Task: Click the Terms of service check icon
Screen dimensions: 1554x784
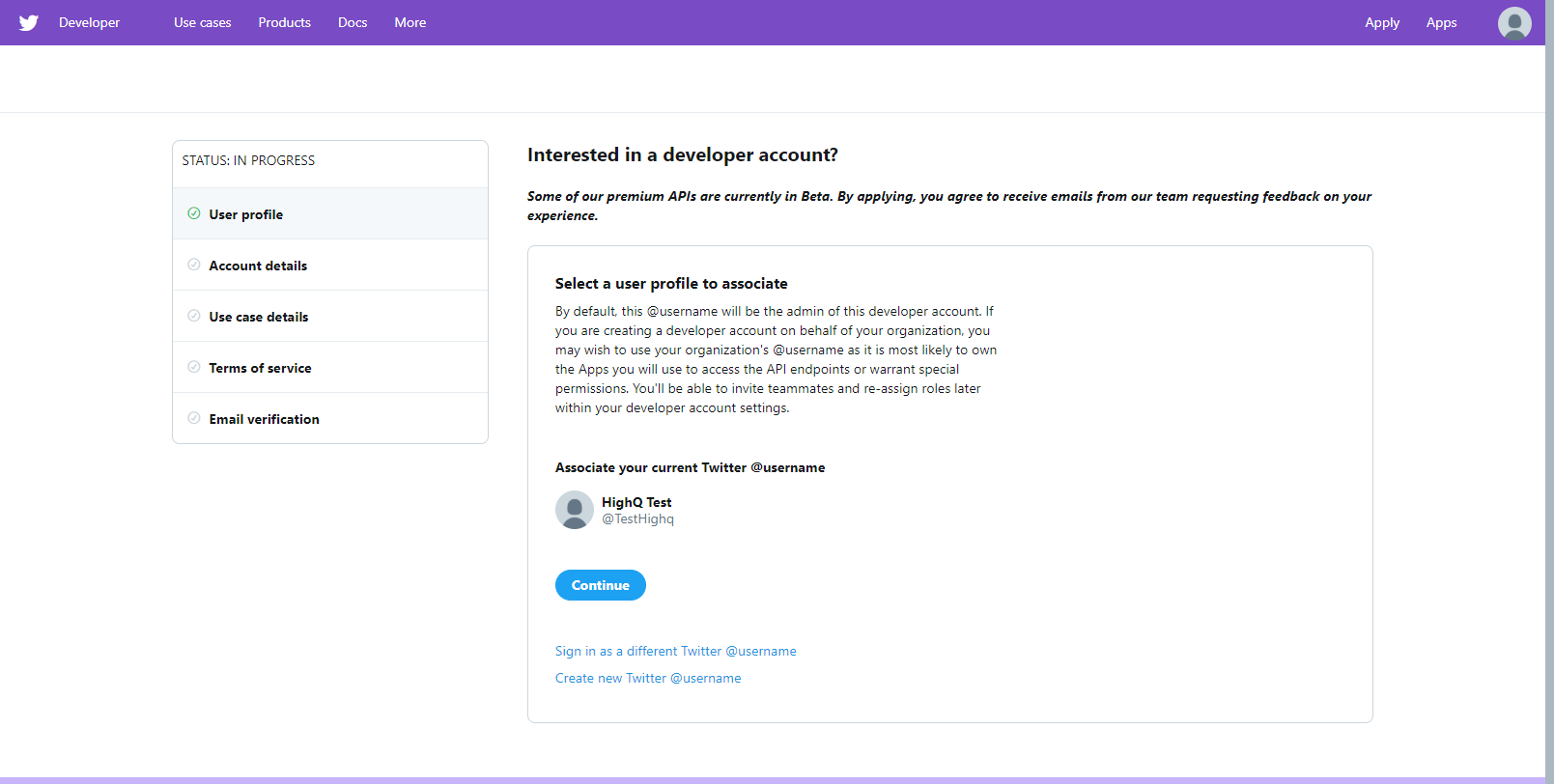Action: [x=194, y=367]
